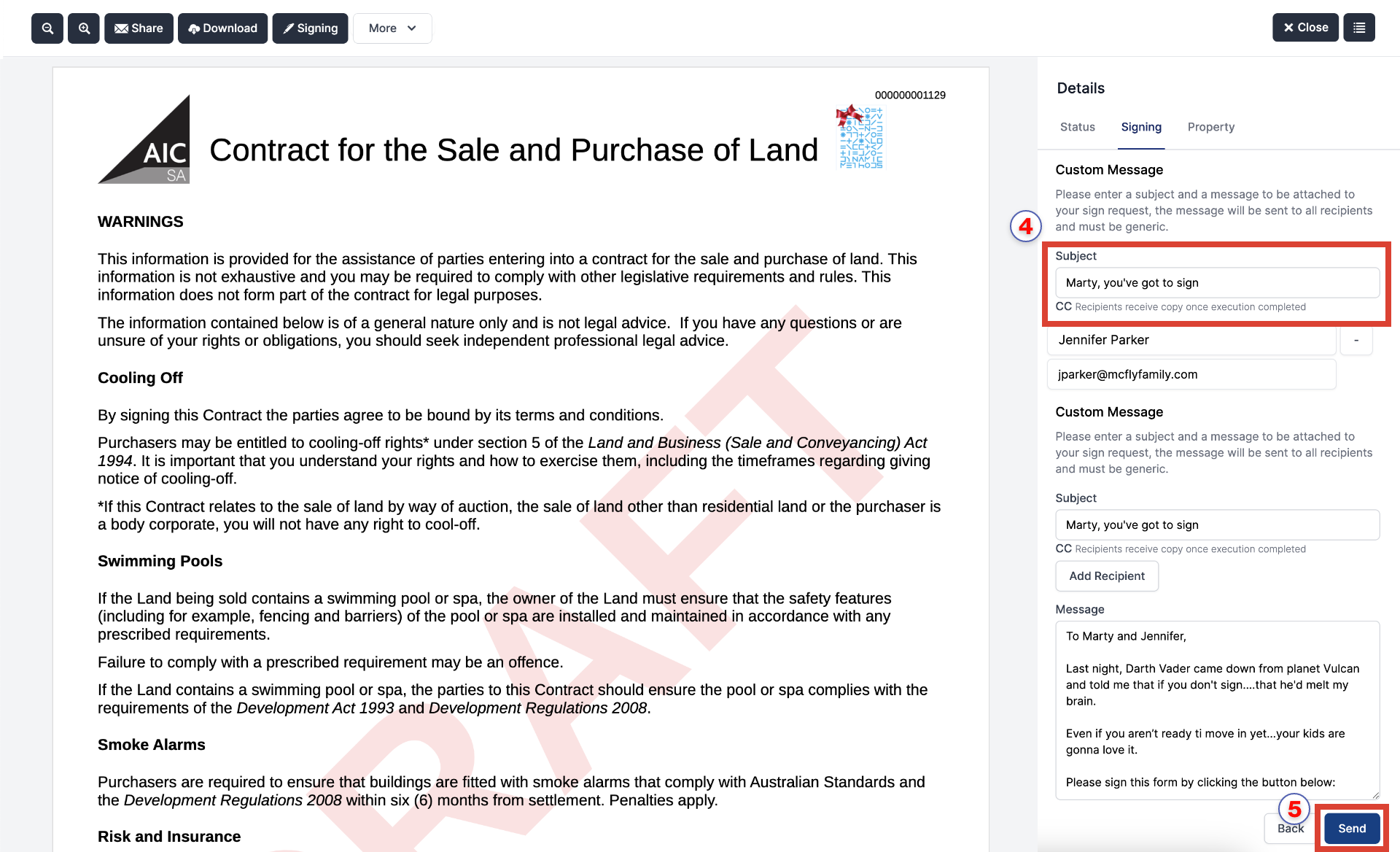The width and height of the screenshot is (1400, 852).
Task: Click the Contract for the Sale heading
Action: (x=513, y=150)
